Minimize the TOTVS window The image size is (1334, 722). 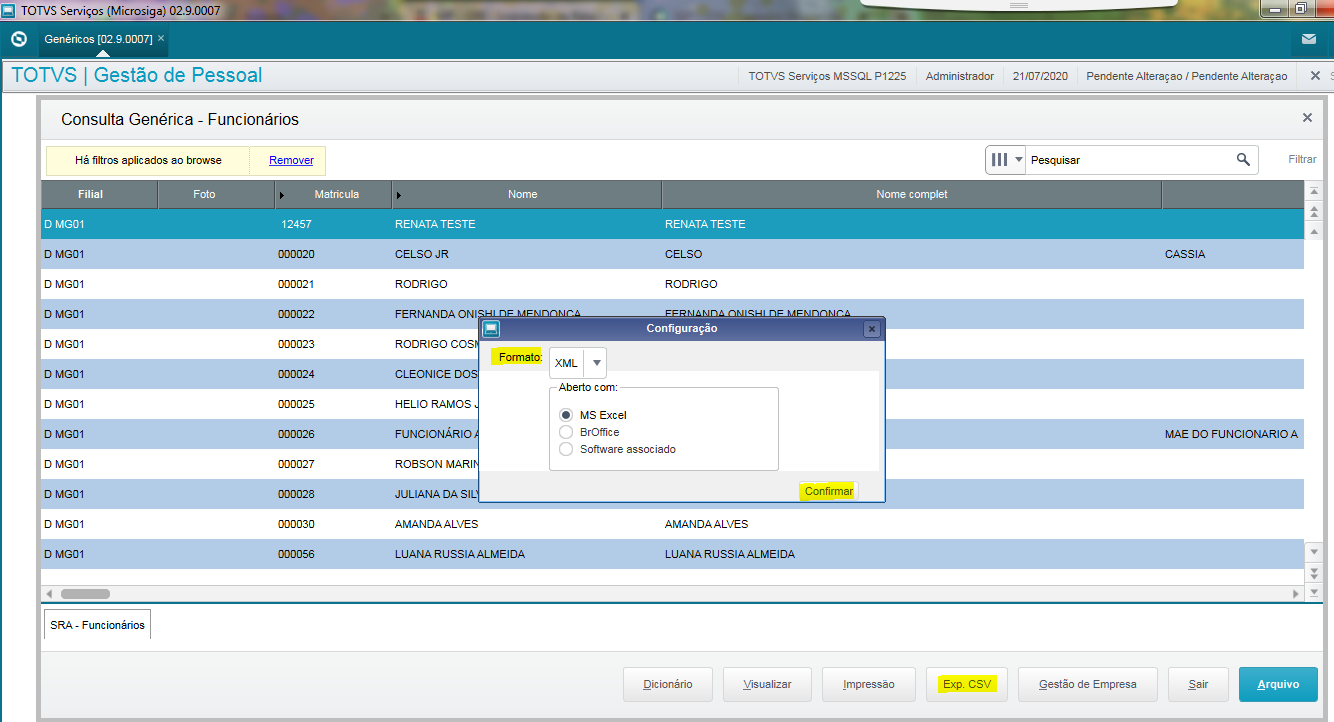(1275, 8)
